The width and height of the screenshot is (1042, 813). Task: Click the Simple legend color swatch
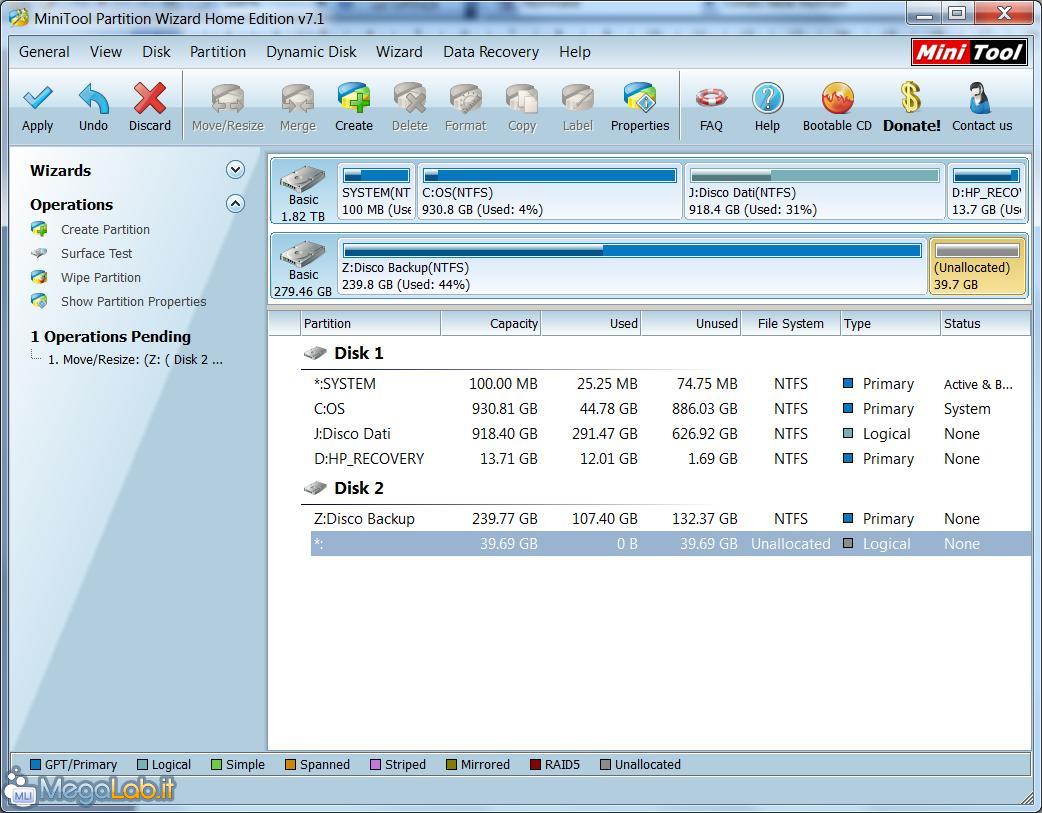[216, 764]
